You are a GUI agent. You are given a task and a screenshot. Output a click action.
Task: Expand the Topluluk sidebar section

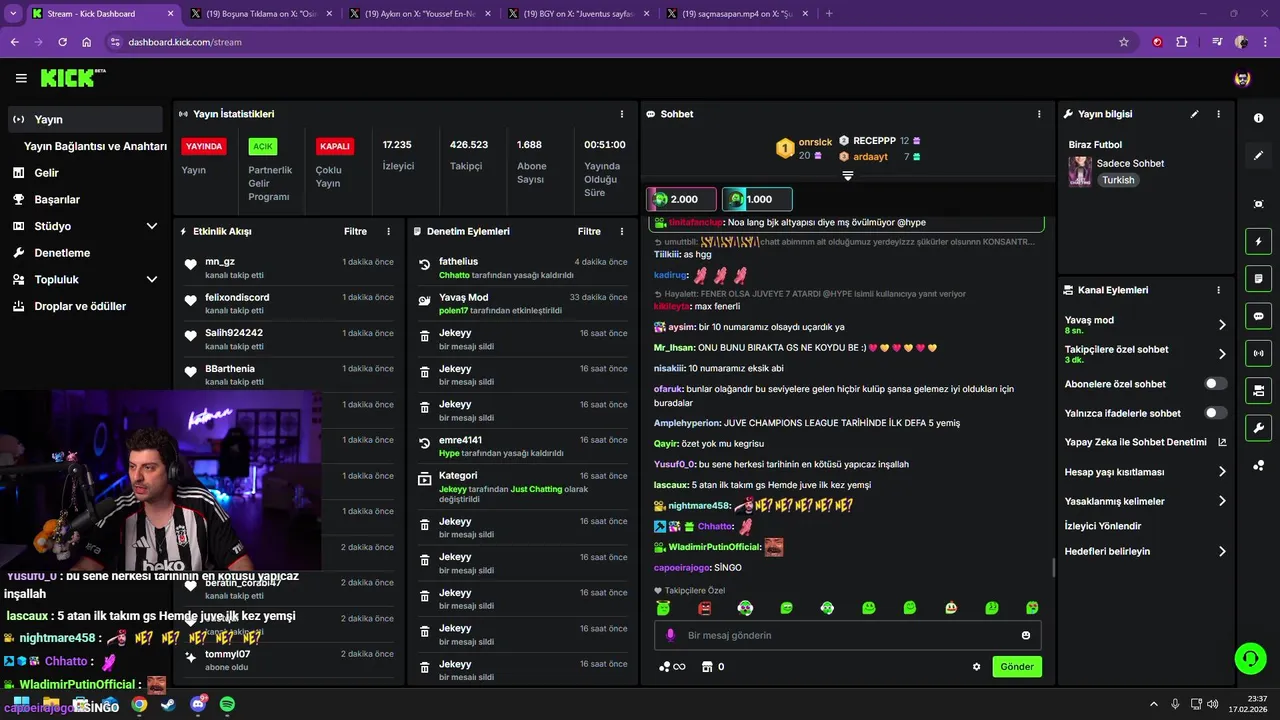click(x=152, y=280)
